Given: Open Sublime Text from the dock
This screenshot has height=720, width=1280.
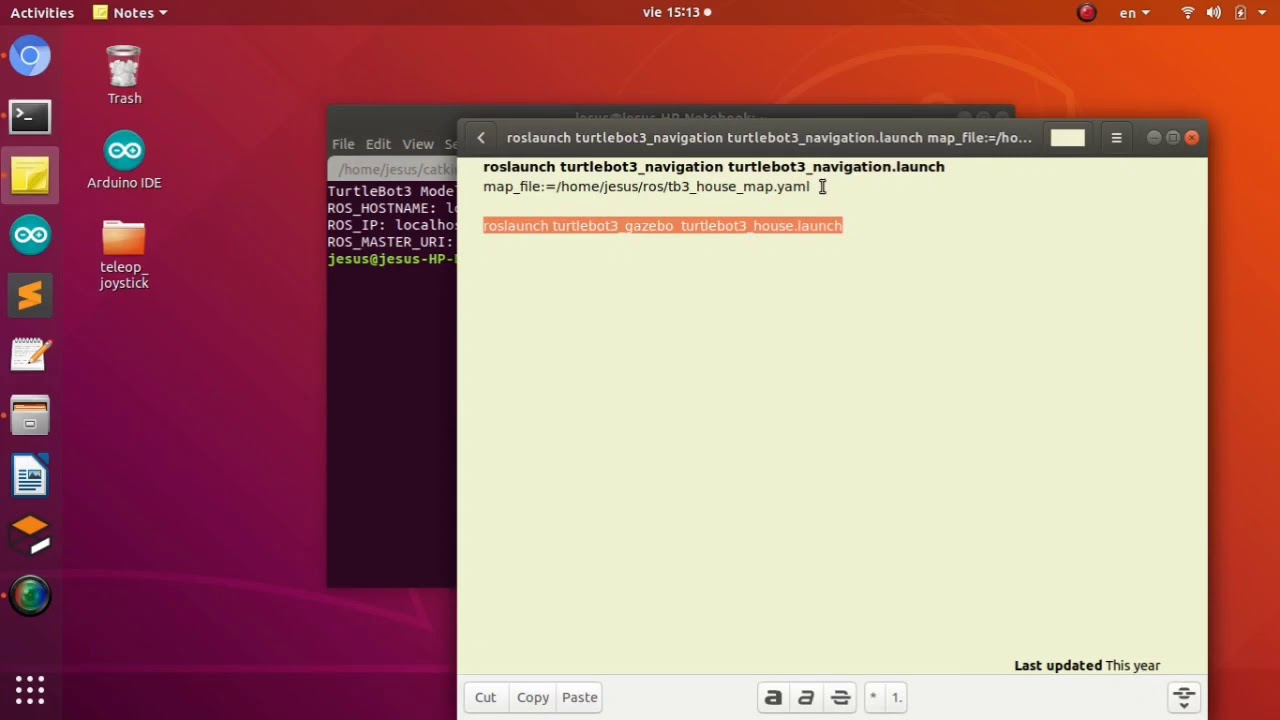Looking at the screenshot, I should coord(30,295).
